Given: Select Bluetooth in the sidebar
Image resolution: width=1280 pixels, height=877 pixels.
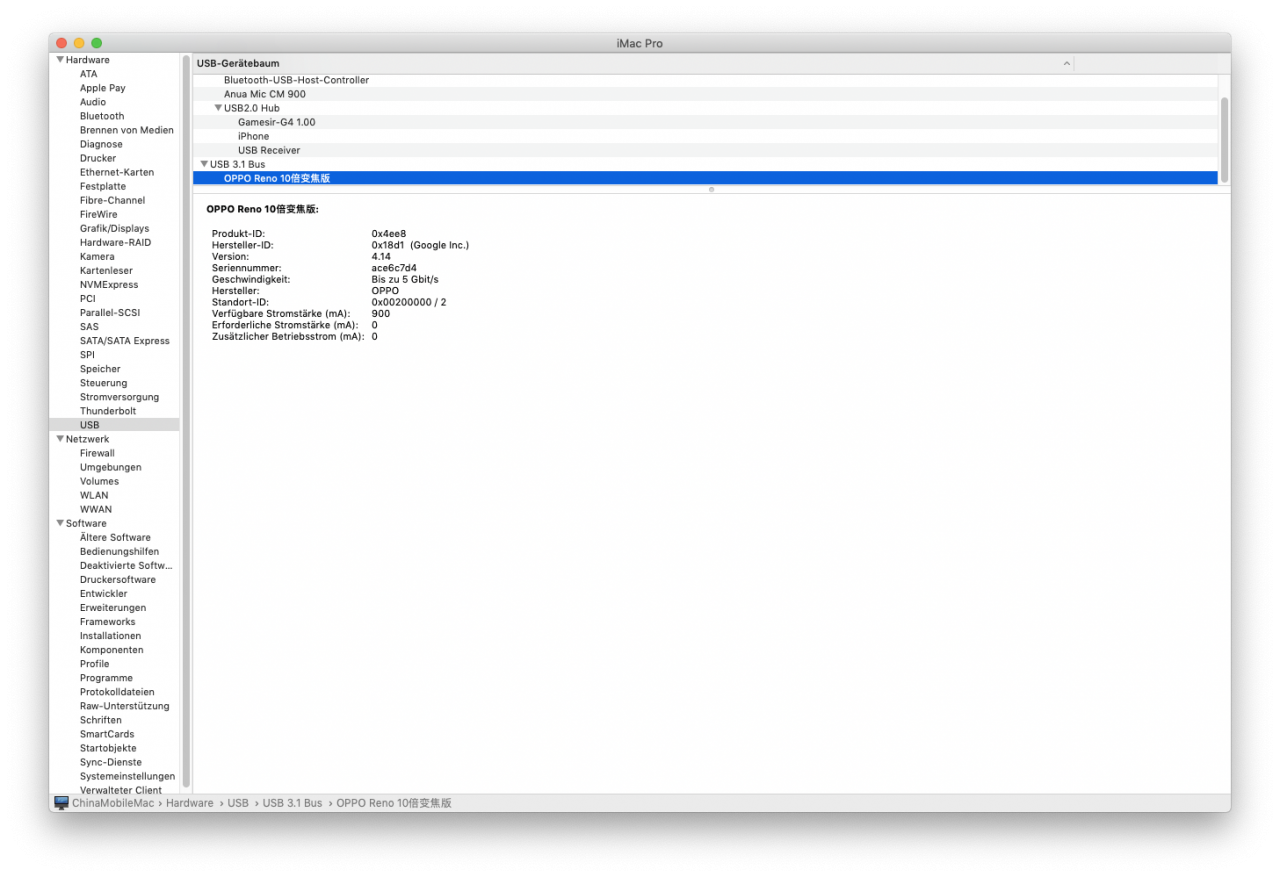Looking at the screenshot, I should [x=102, y=116].
